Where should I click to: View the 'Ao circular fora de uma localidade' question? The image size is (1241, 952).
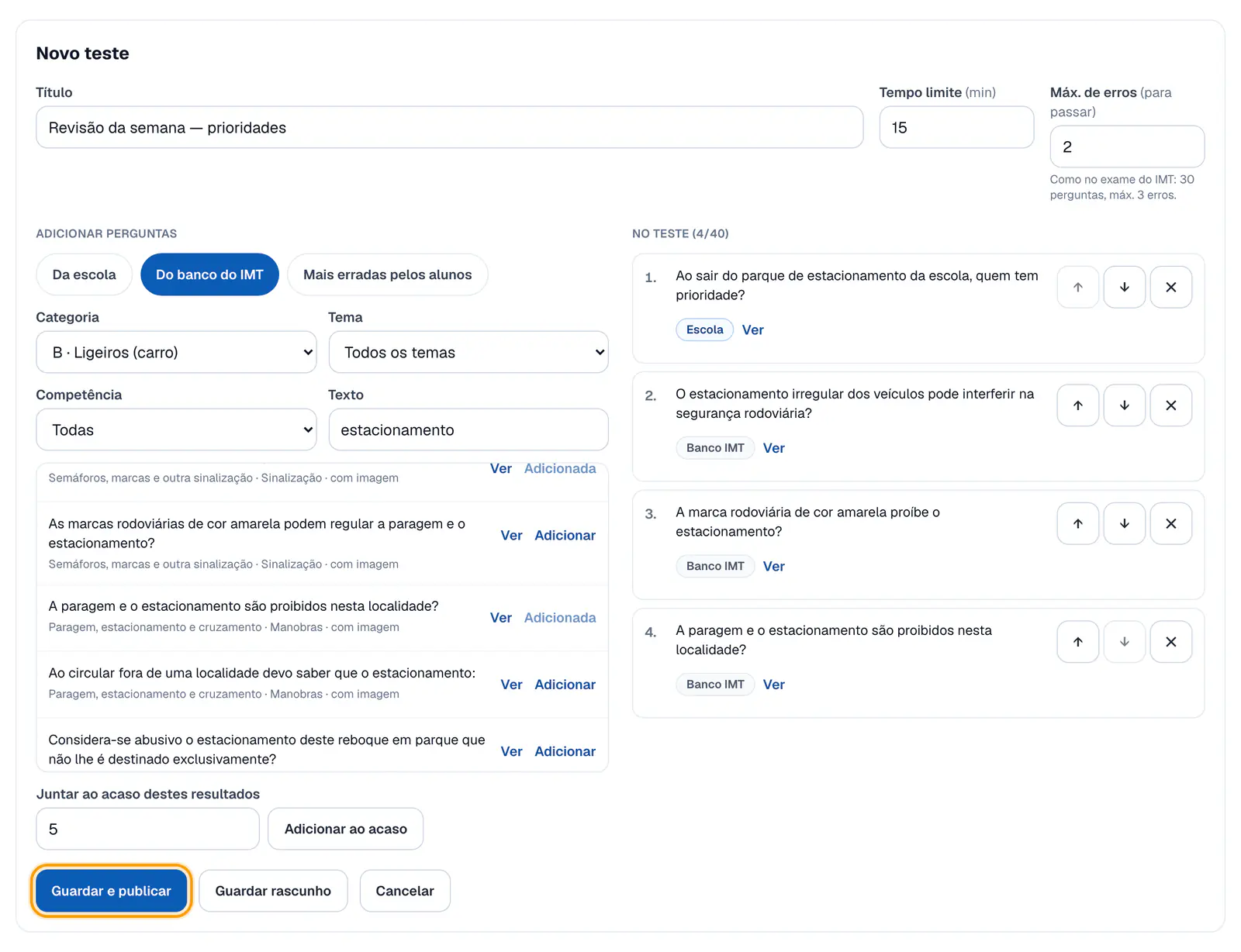[x=511, y=685]
